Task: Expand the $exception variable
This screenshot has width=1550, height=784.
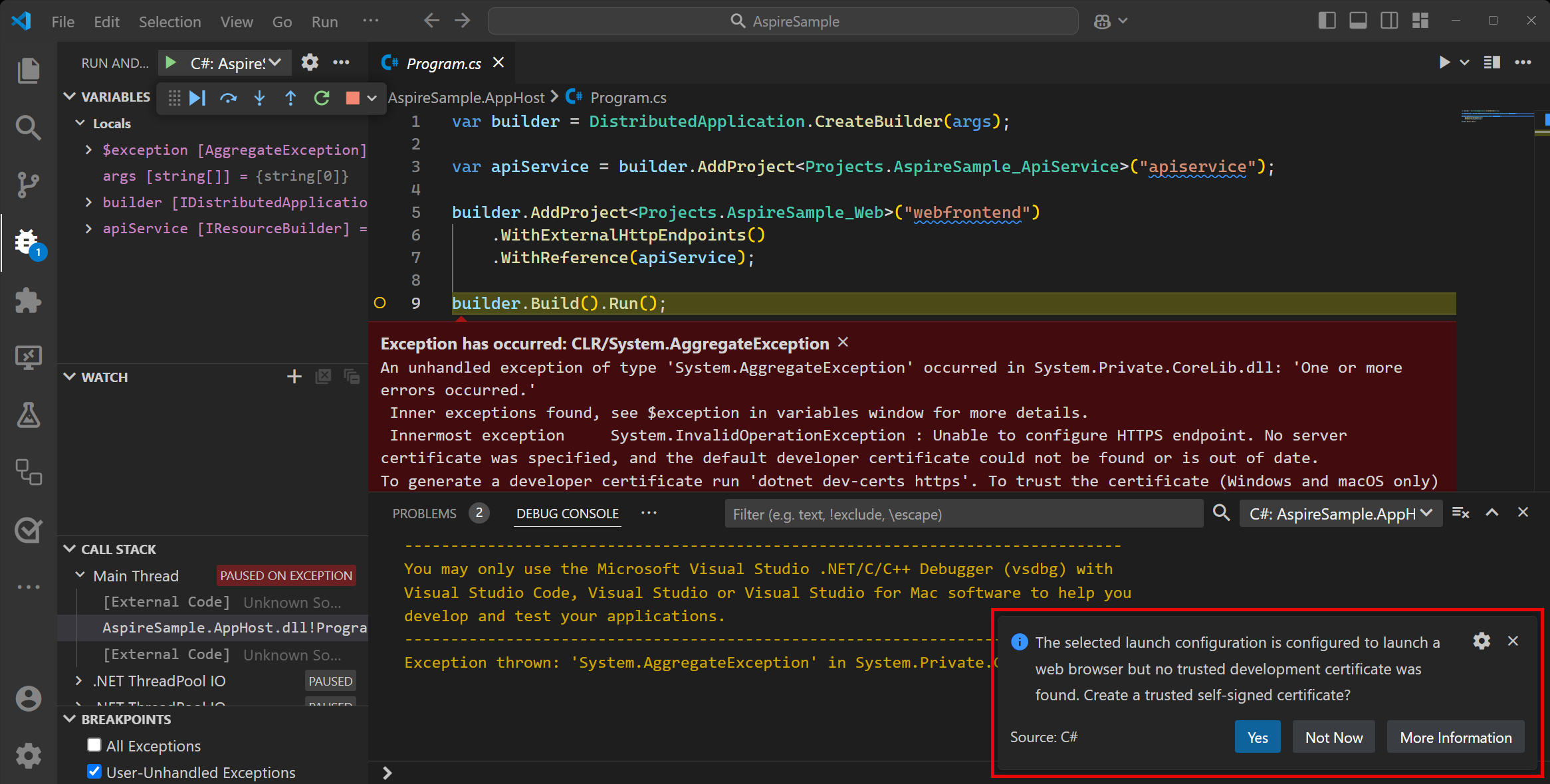Action: (x=88, y=150)
